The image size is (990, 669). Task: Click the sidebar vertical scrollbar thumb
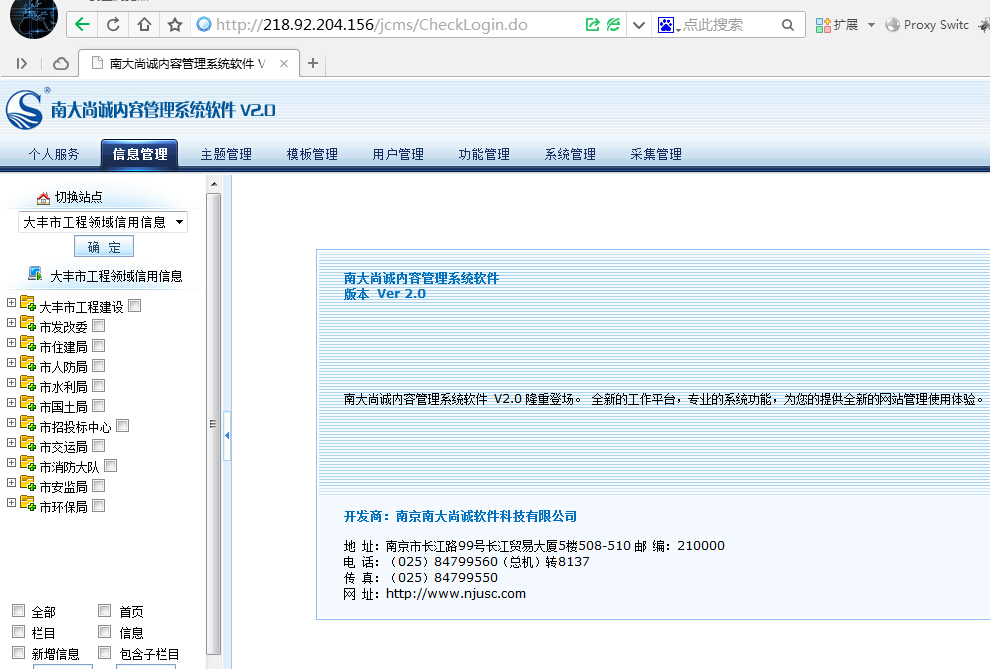coord(213,424)
